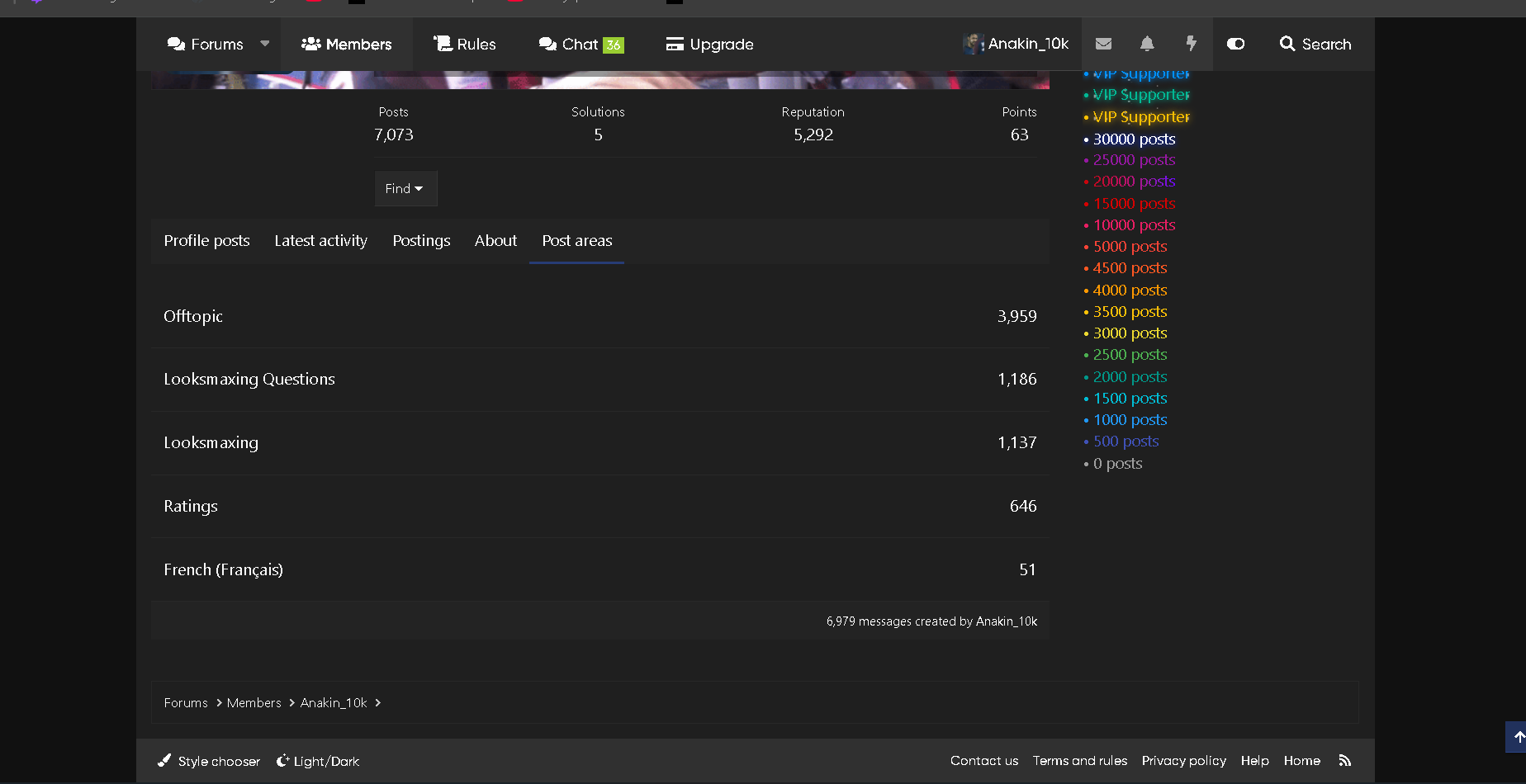1526x784 pixels.
Task: Open the Rules page
Action: pyautogui.click(x=465, y=44)
